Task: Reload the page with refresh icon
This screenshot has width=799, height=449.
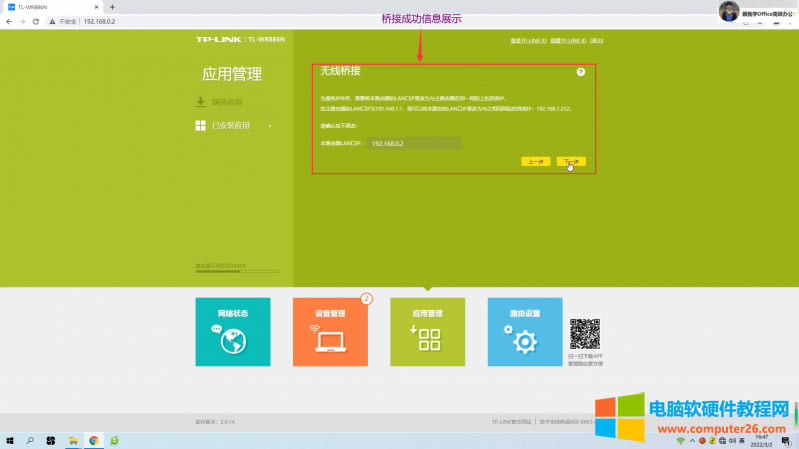Action: (37, 21)
